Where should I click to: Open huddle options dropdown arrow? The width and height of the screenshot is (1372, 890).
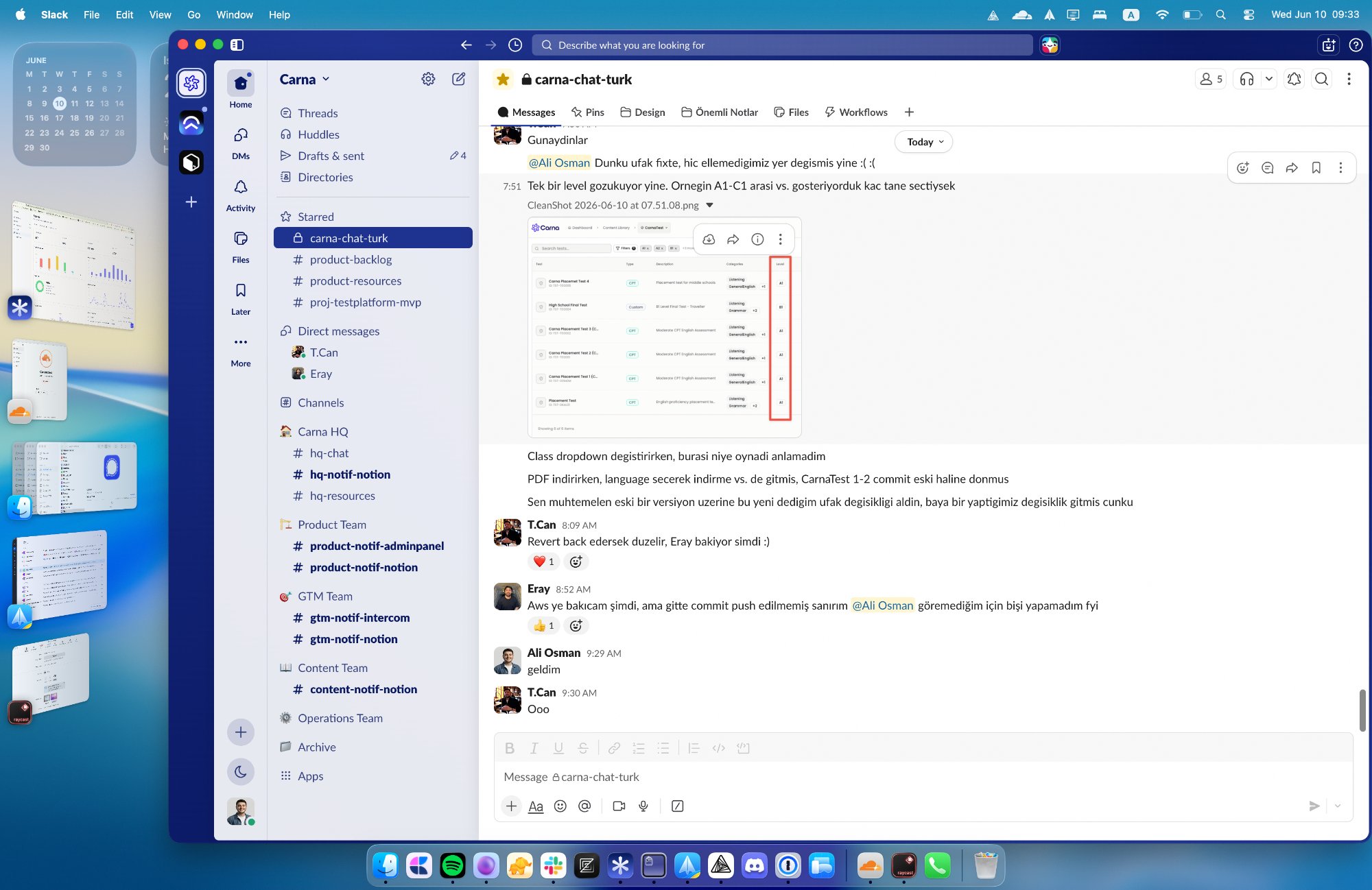(x=1269, y=79)
